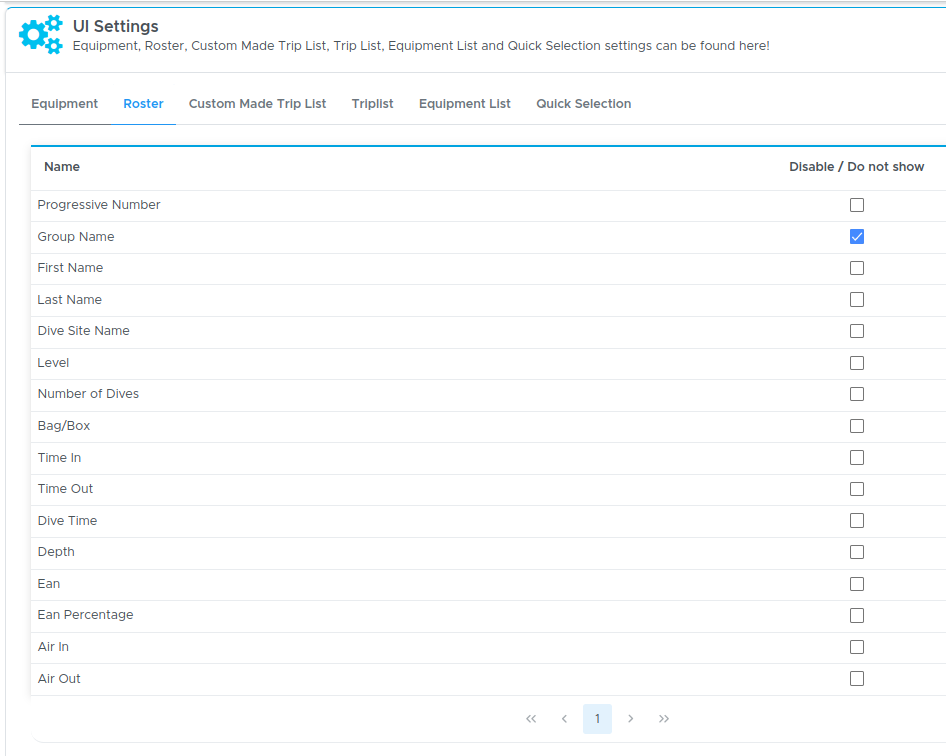Click the Disable / Do not show header
This screenshot has height=756, width=946.
[x=857, y=167]
